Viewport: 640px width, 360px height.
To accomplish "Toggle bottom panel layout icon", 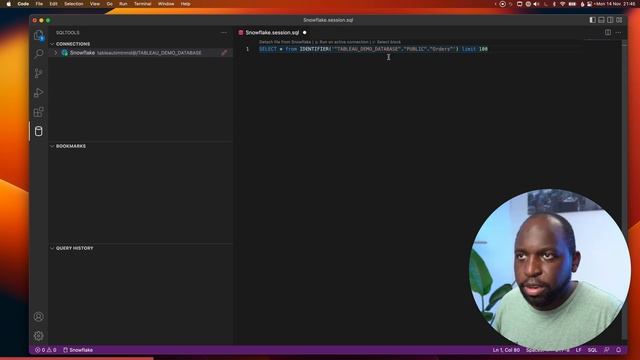I will (601, 20).
